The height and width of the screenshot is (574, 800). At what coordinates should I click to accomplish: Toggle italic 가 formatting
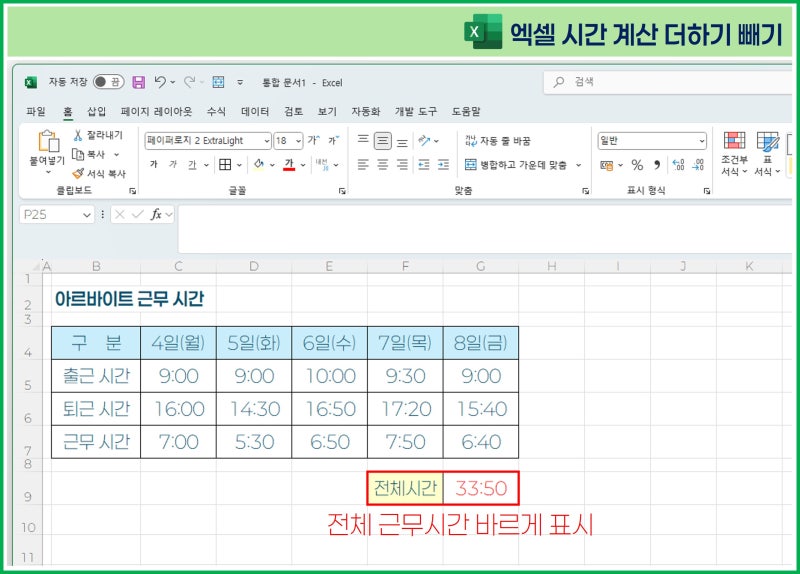click(x=173, y=164)
